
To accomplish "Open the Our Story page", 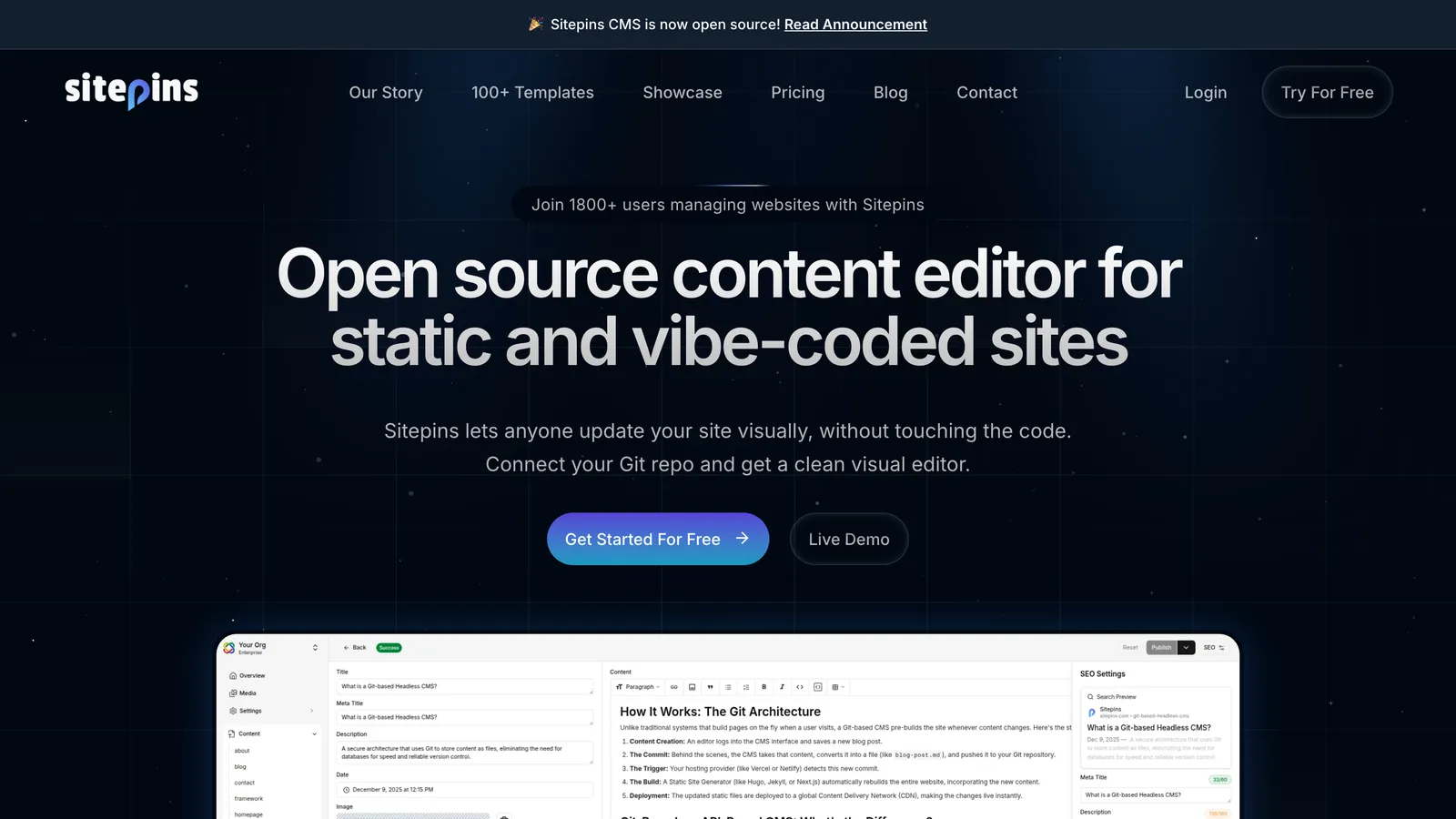I will coord(386,93).
